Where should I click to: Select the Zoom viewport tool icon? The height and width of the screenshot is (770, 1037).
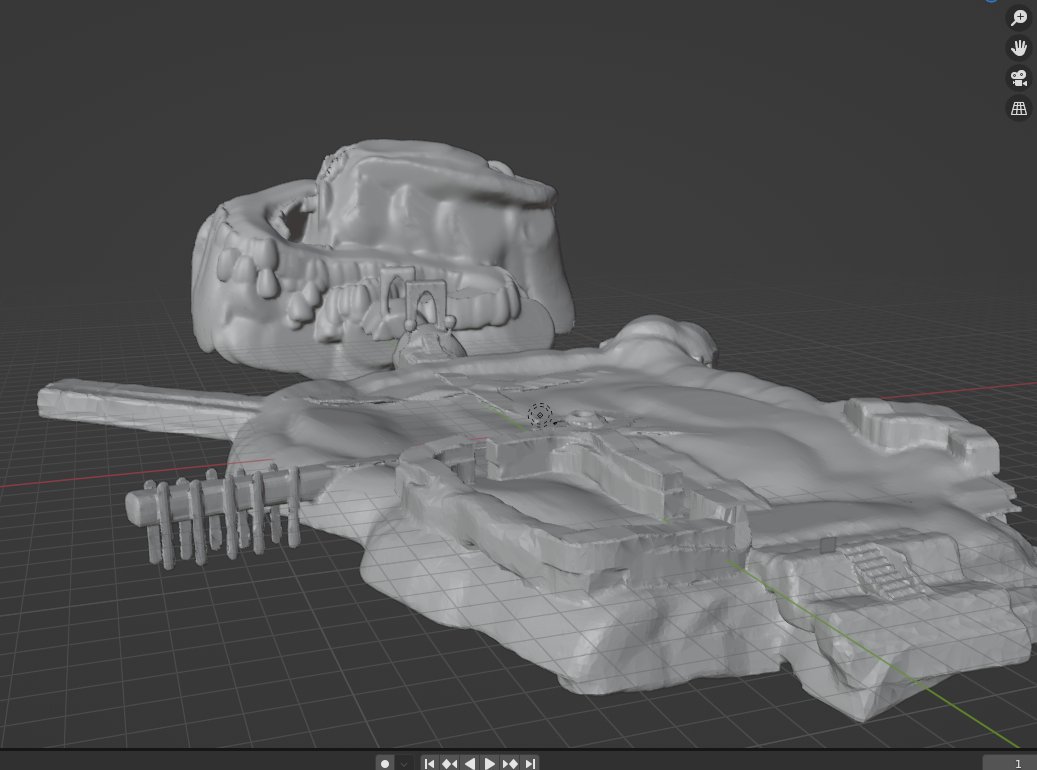(x=1018, y=17)
